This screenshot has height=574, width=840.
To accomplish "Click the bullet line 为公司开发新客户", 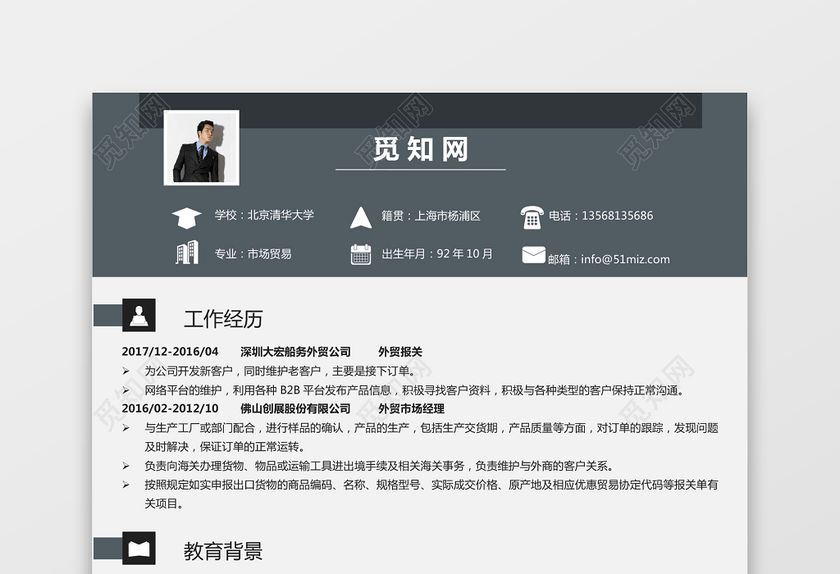I will 280,371.
